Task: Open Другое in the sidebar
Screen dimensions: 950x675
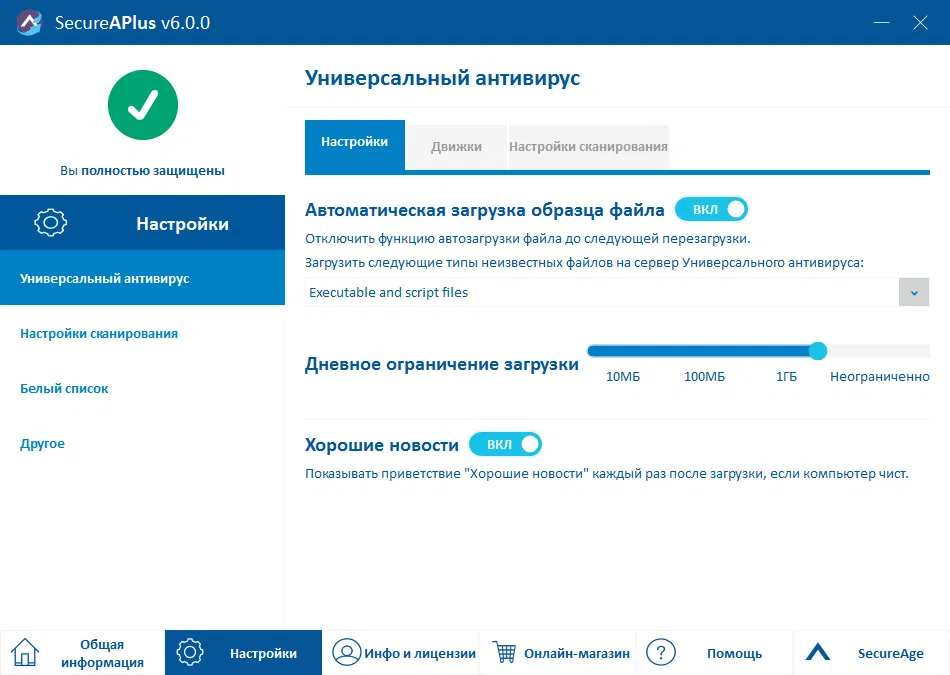Action: (x=42, y=444)
